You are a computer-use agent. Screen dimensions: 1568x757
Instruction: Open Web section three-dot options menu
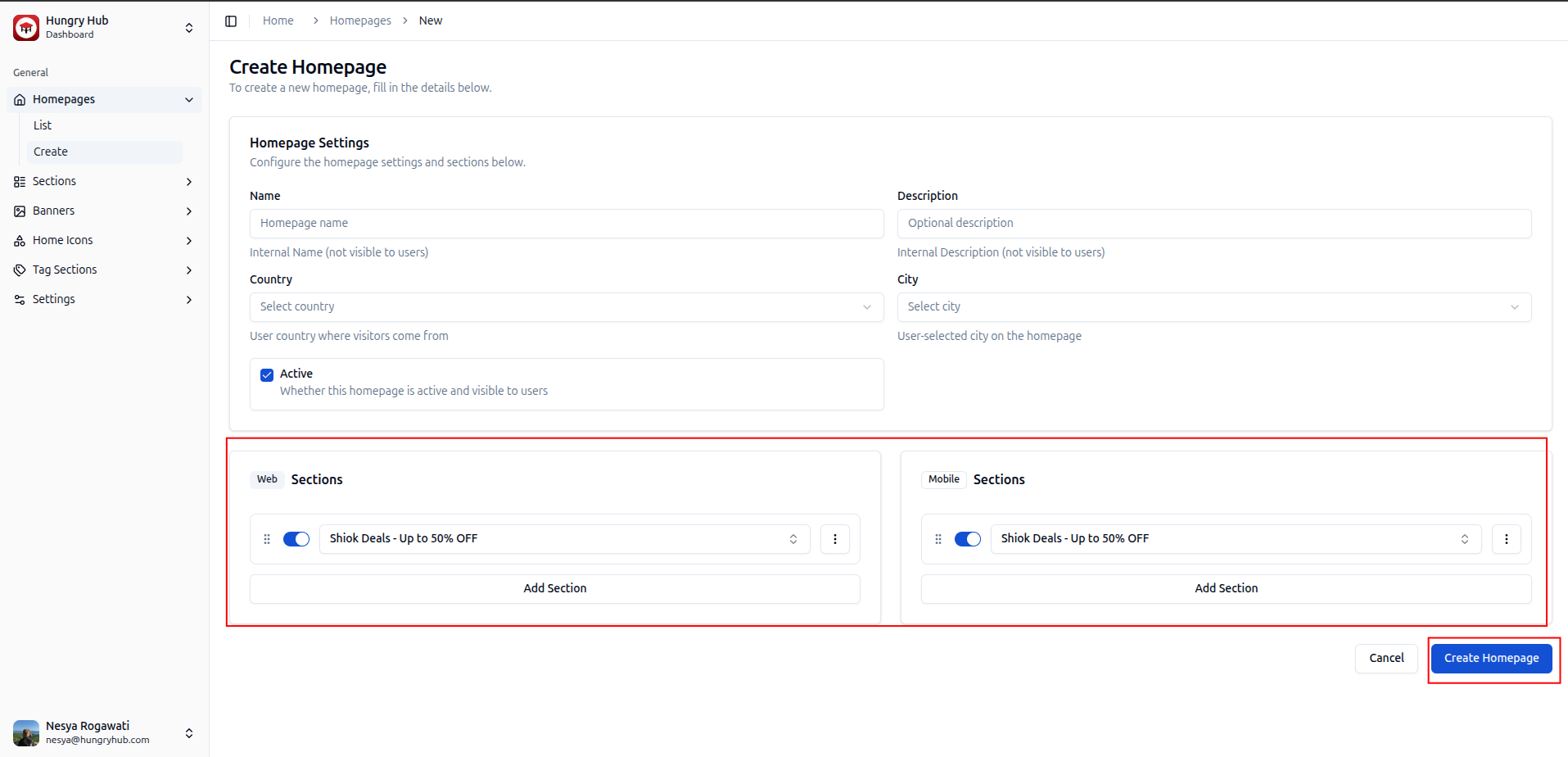click(834, 539)
